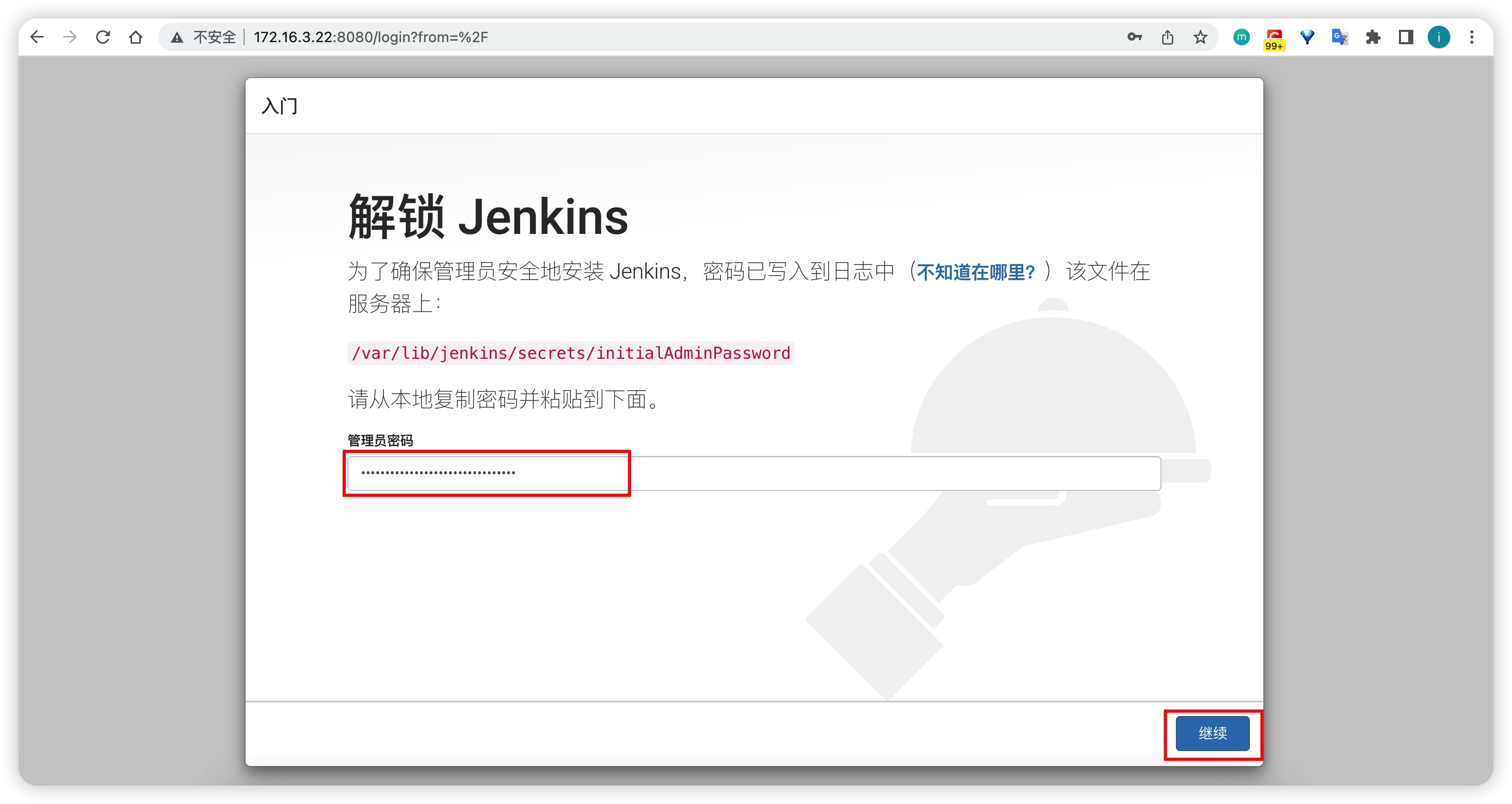Reload the Jenkins login page

(103, 37)
